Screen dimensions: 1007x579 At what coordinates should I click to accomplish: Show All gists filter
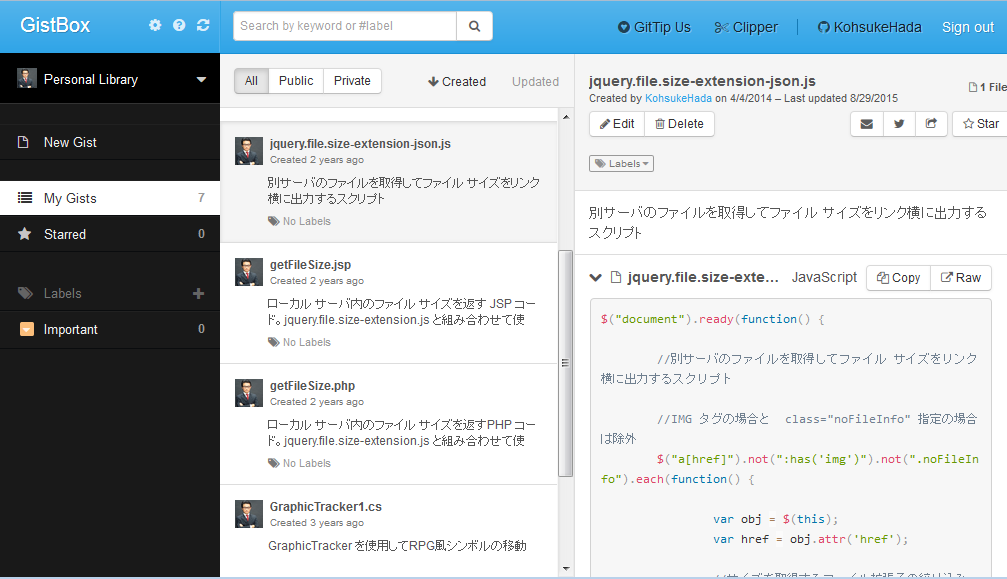coord(251,81)
